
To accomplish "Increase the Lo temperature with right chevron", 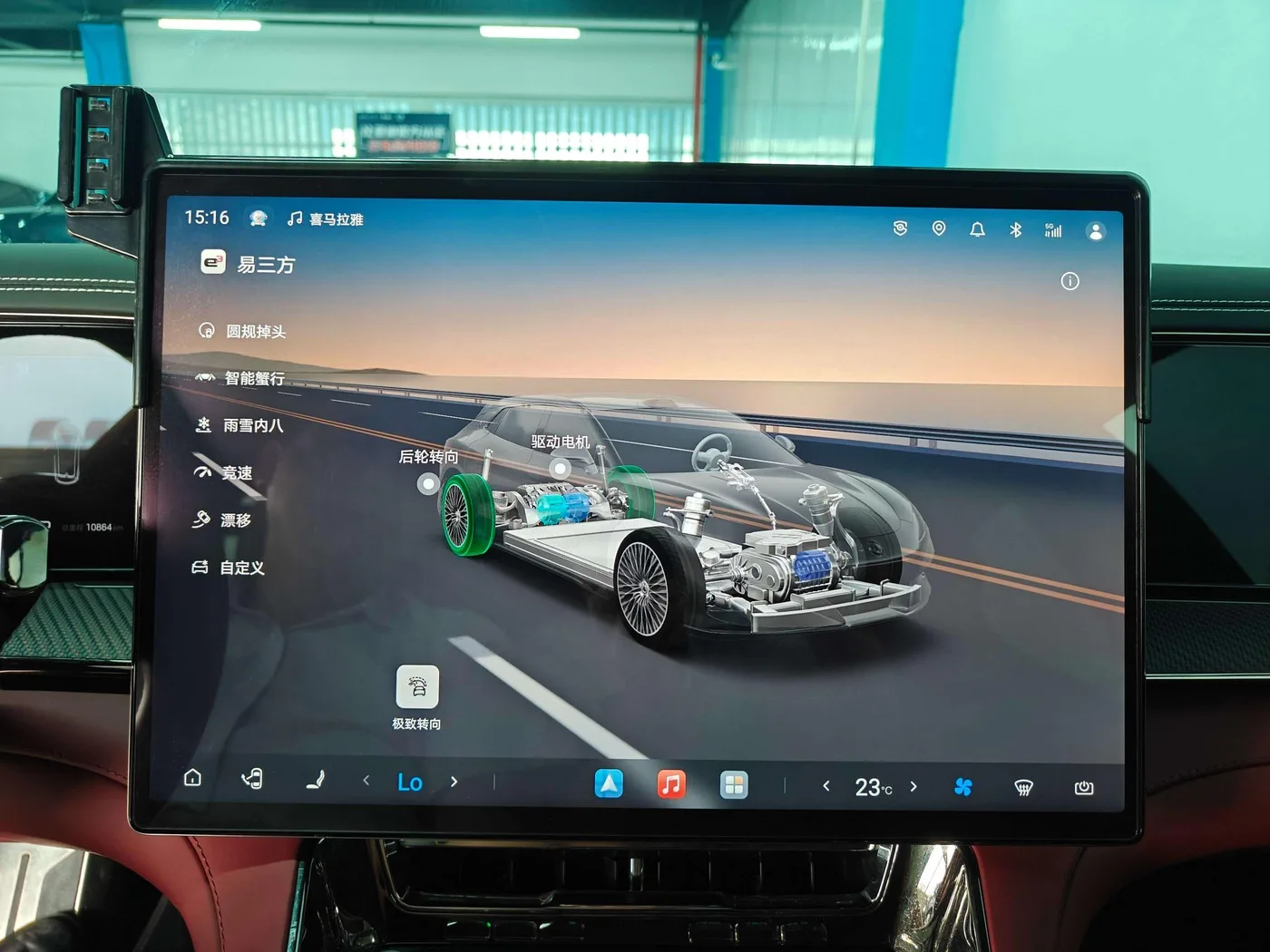I will (x=454, y=782).
